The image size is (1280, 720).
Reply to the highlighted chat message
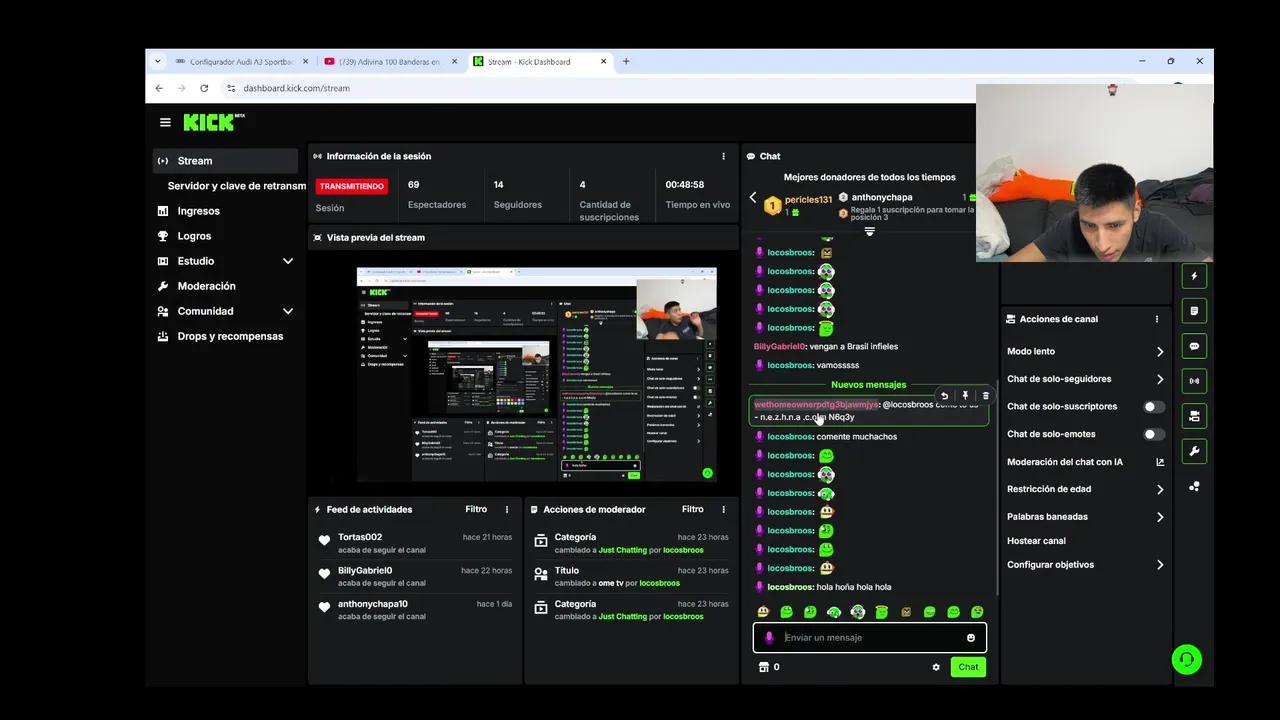point(945,396)
